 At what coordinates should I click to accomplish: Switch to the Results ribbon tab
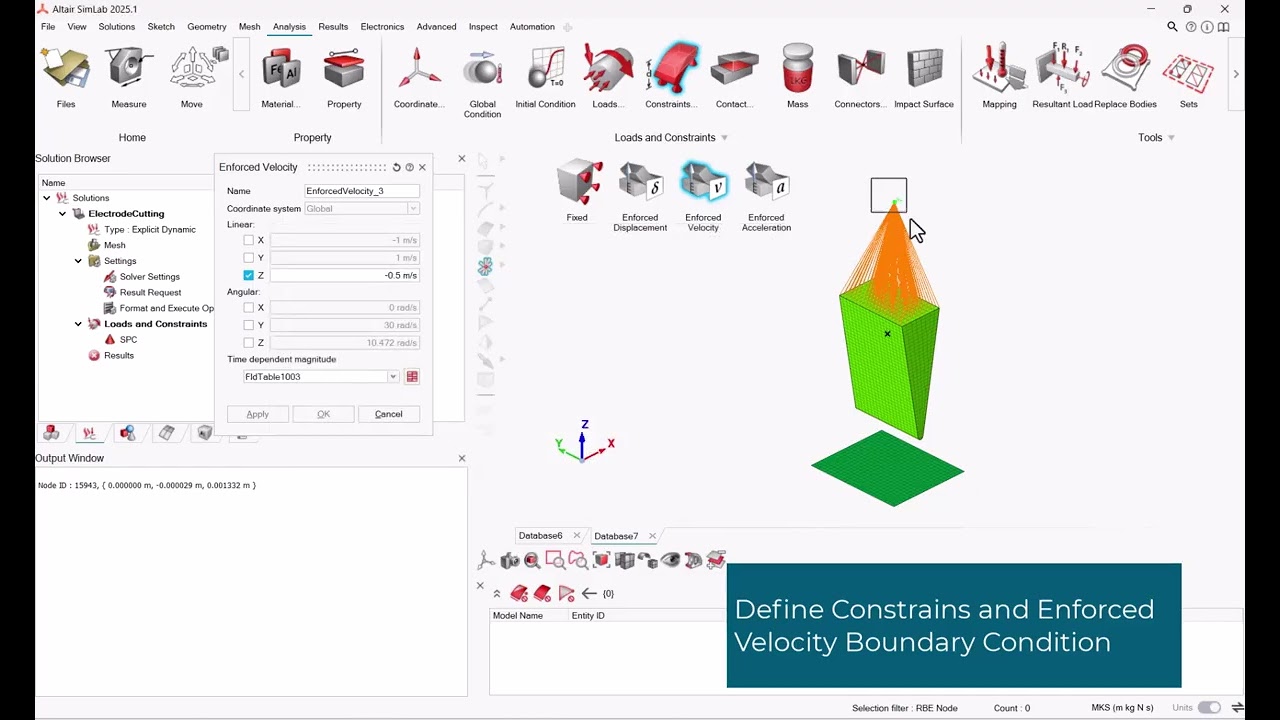click(x=333, y=27)
